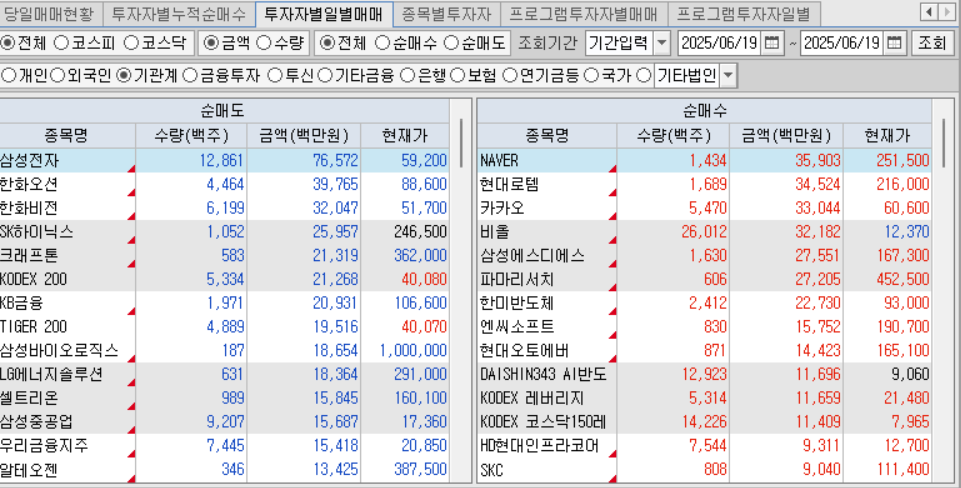
Task: Select 삼성전자 row in 순매도 table
Action: click(224, 161)
